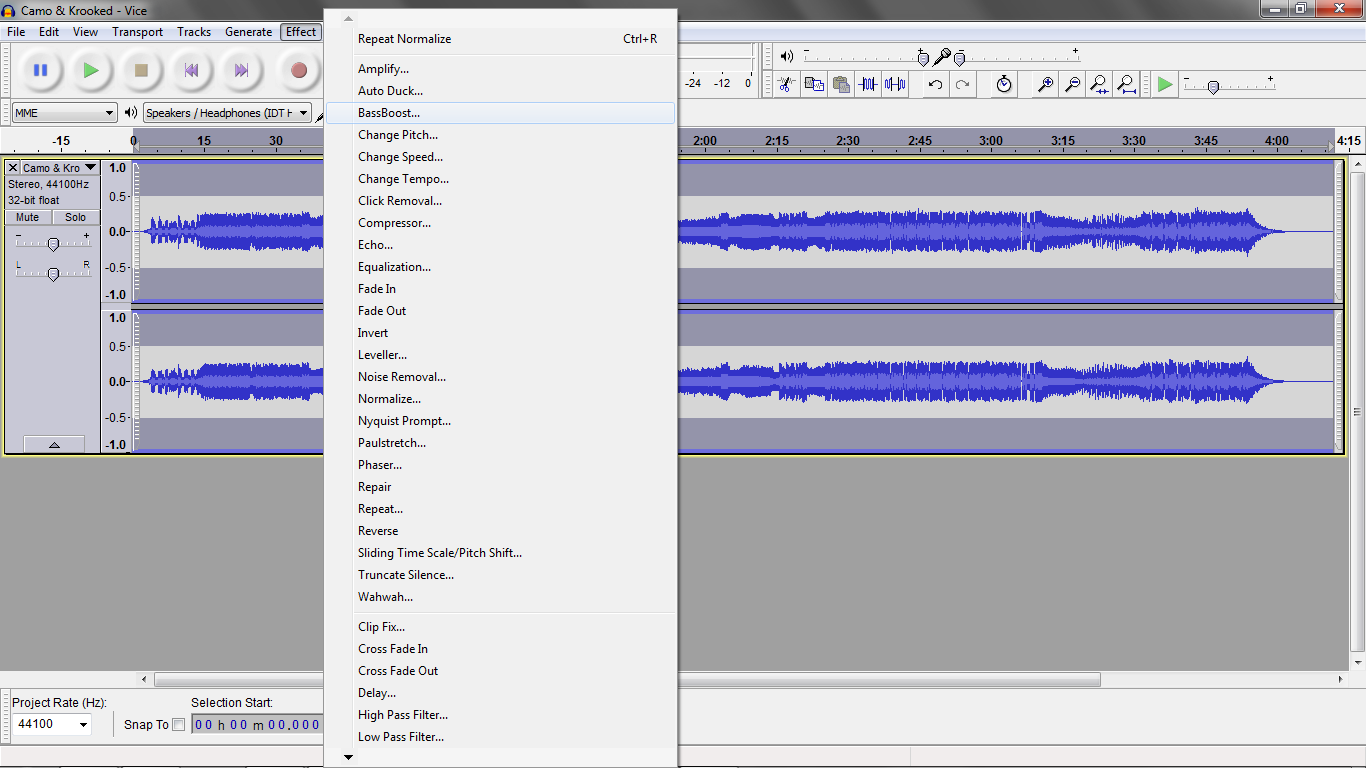
Task: Click the Cut (scissors) tool icon
Action: (787, 84)
